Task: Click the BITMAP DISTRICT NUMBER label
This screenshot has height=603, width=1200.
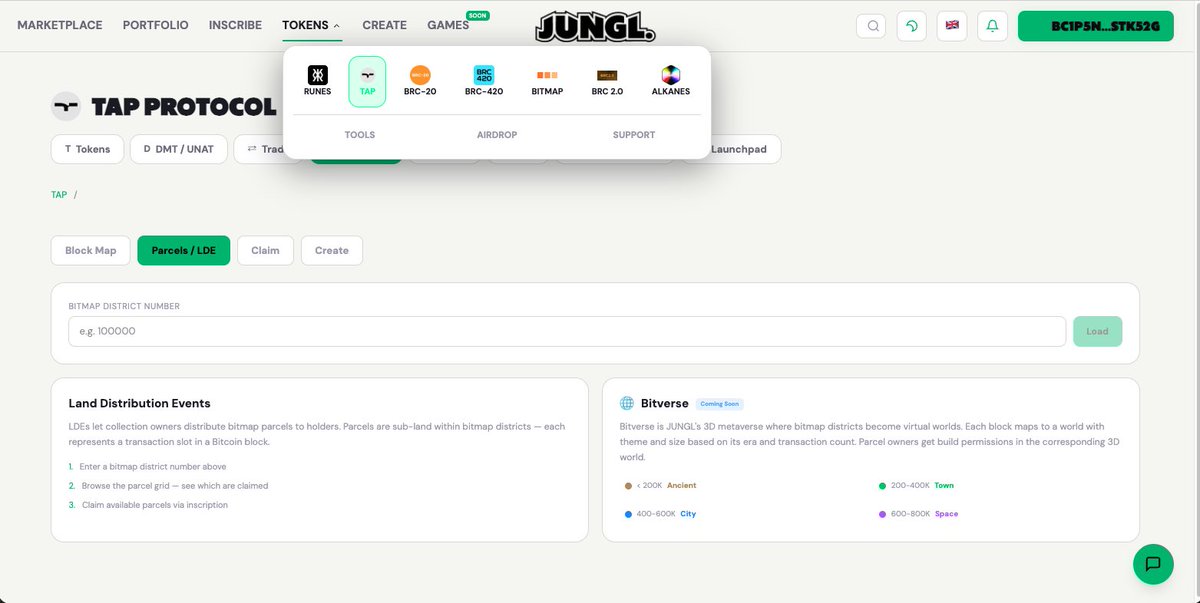Action: [124, 306]
